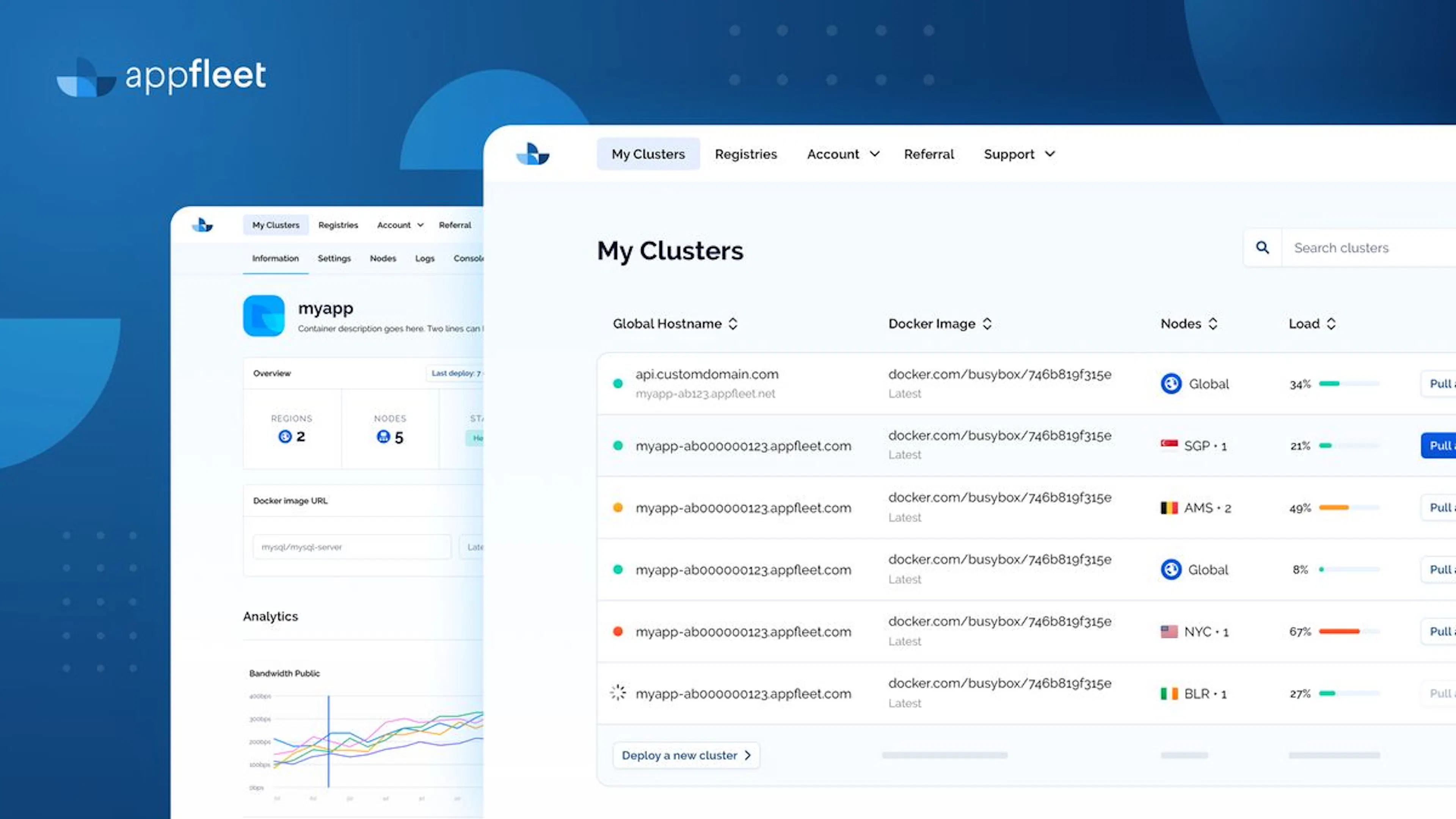Click the 67% load progress bar

click(1349, 631)
